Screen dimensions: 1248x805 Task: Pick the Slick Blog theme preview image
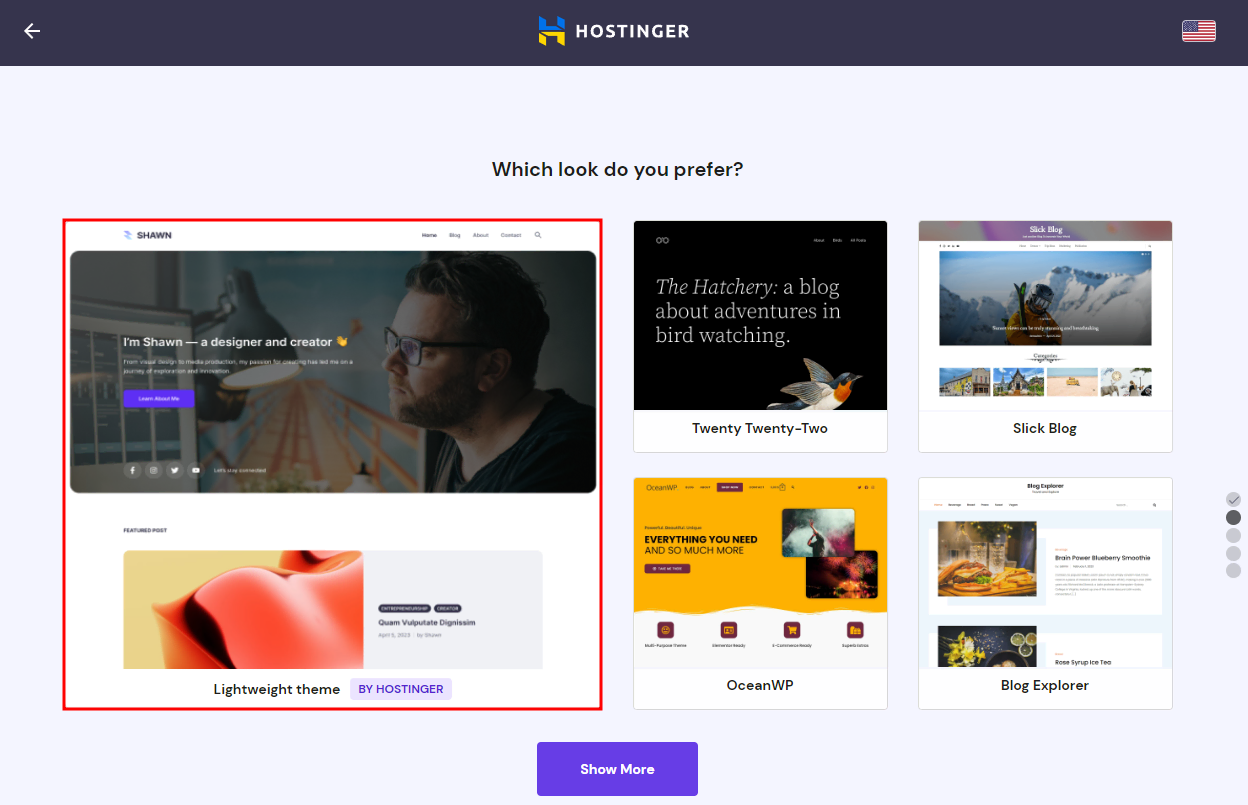click(x=1045, y=315)
